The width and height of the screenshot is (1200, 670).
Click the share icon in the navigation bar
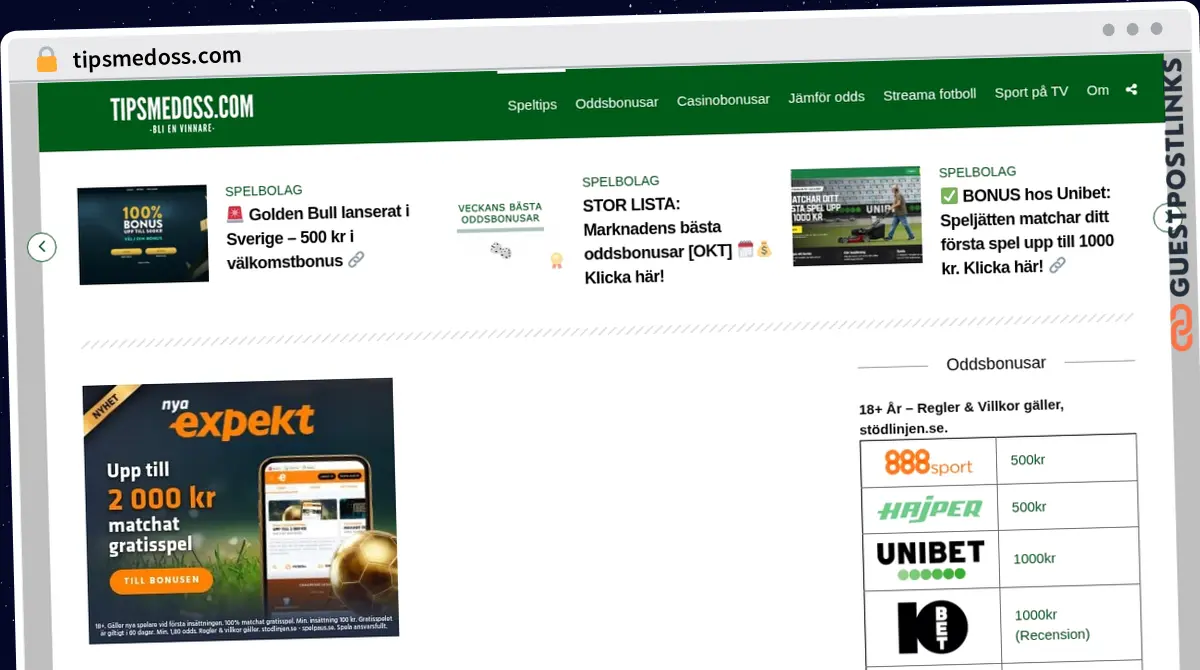pos(1131,89)
